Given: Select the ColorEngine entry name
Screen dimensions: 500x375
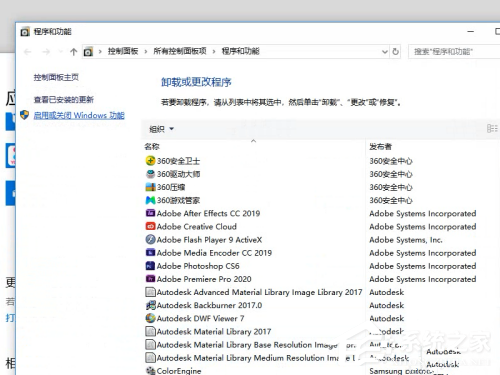Looking at the screenshot, I should [x=179, y=371].
